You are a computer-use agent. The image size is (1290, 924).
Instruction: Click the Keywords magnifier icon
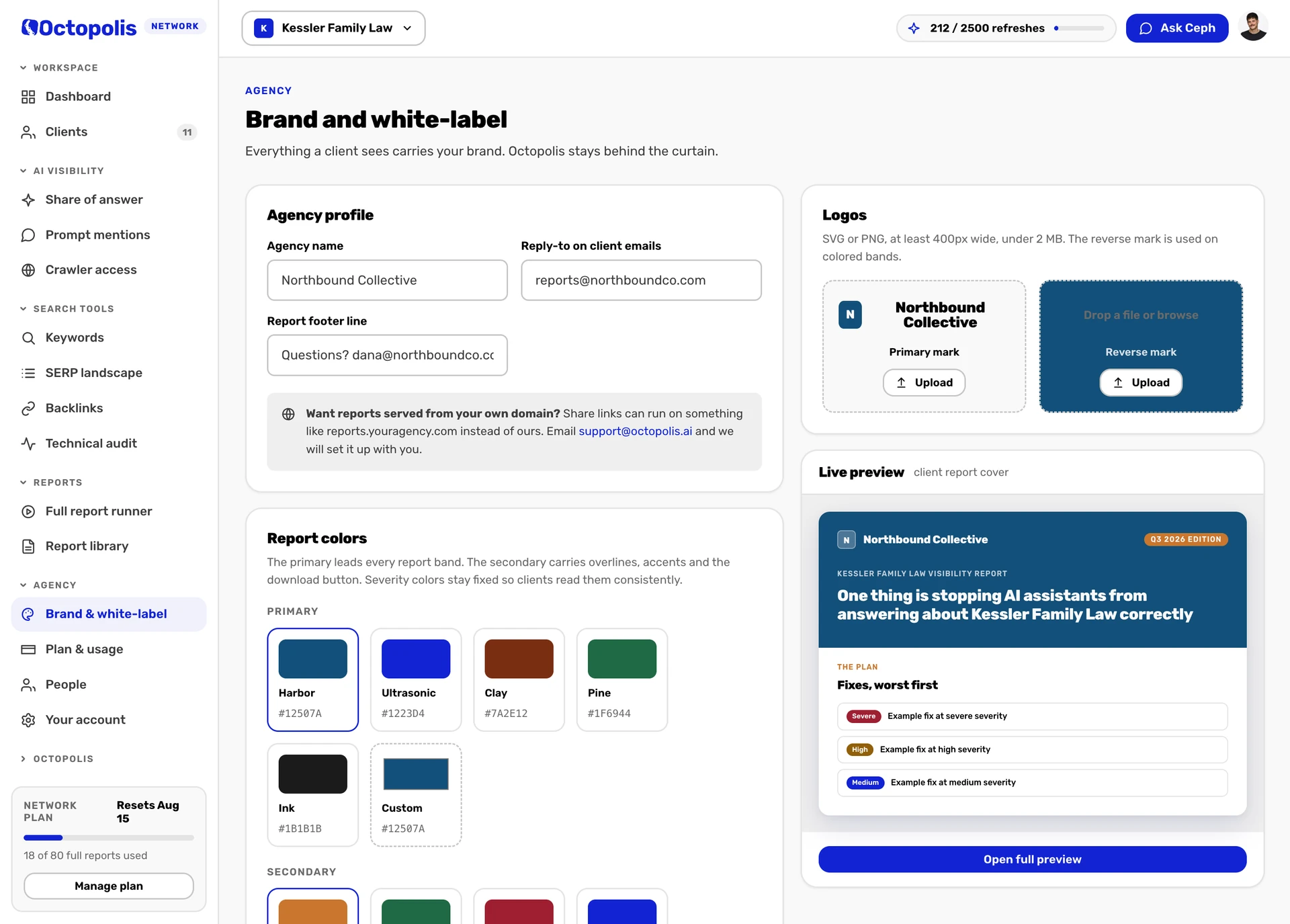click(x=28, y=338)
